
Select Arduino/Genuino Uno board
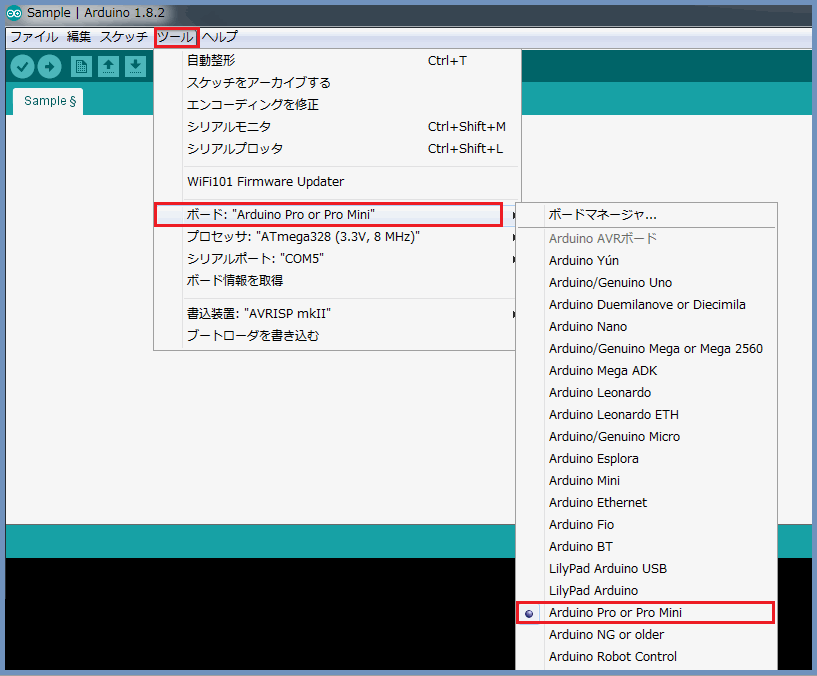pyautogui.click(x=646, y=282)
